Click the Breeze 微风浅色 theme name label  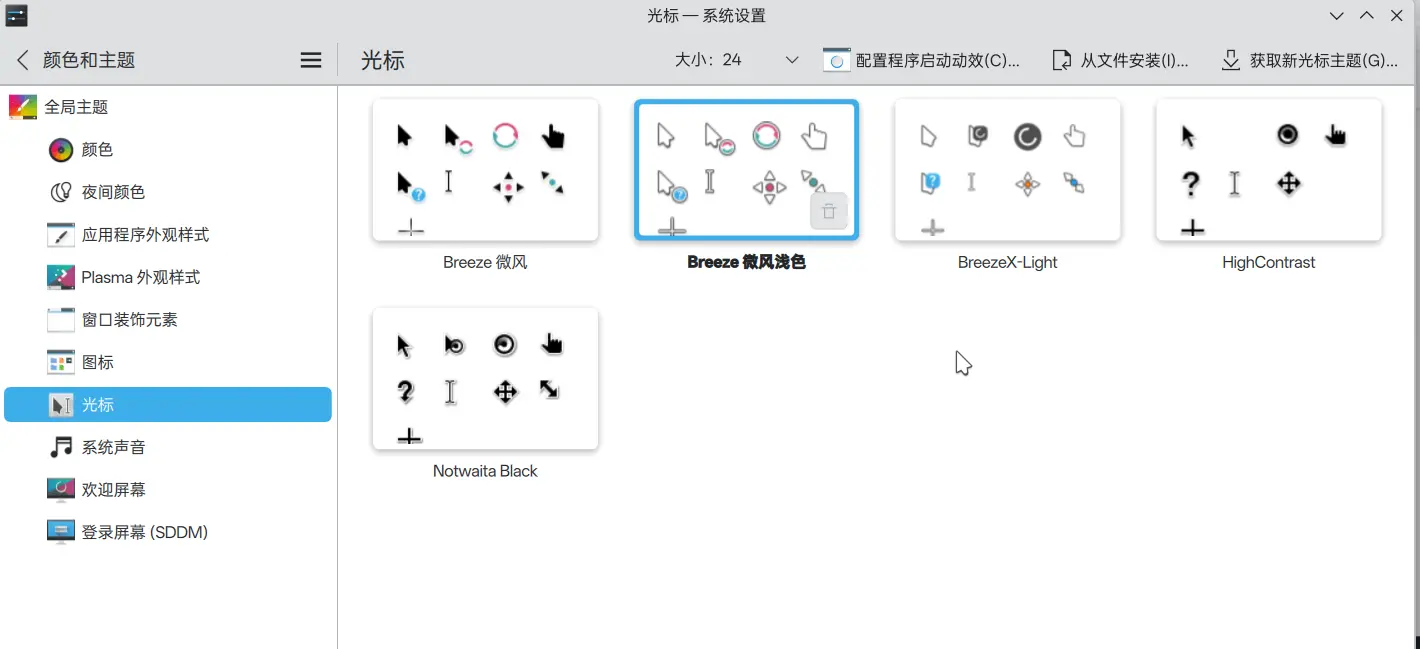746,263
